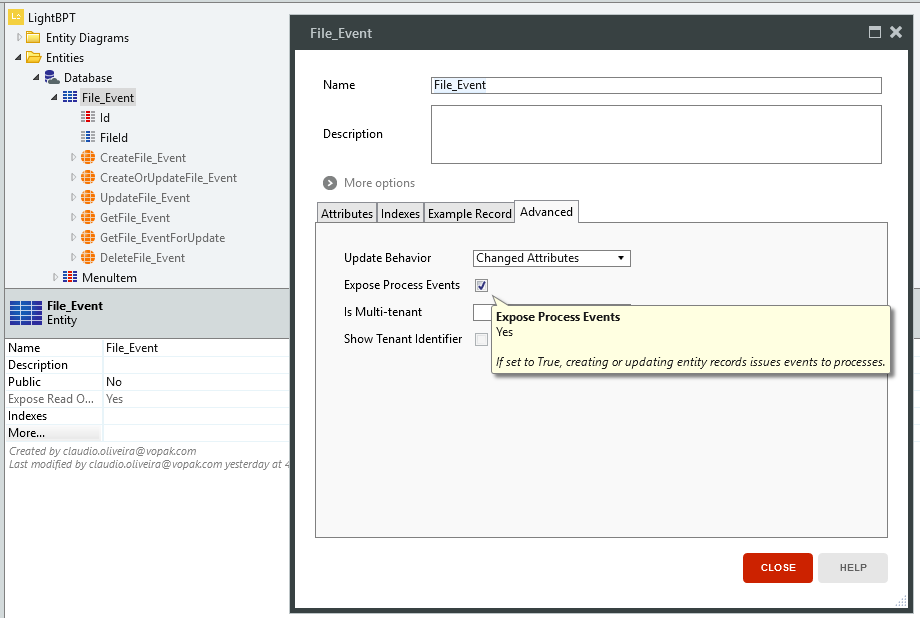Expand the Entity Diagrams folder
This screenshot has height=618, width=920.
(x=18, y=37)
